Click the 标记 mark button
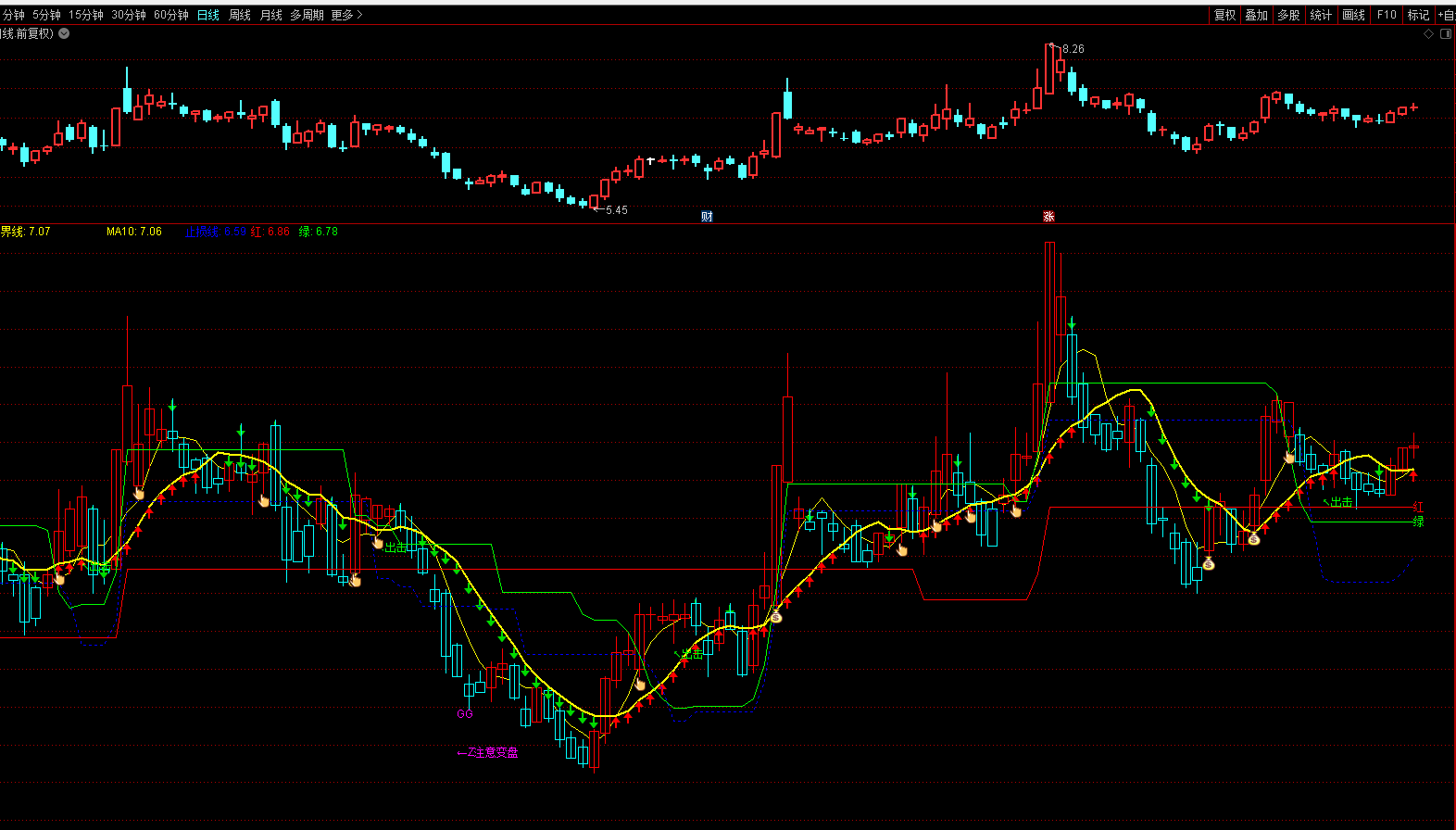 click(x=1418, y=15)
